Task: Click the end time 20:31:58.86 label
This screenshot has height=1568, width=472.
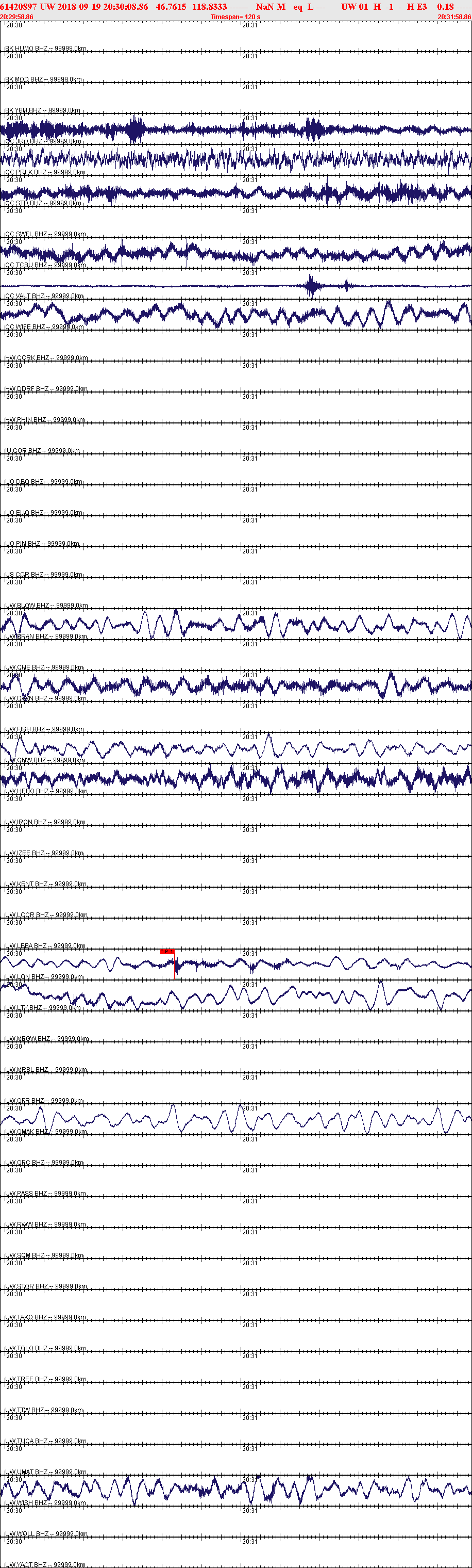Action: [454, 17]
